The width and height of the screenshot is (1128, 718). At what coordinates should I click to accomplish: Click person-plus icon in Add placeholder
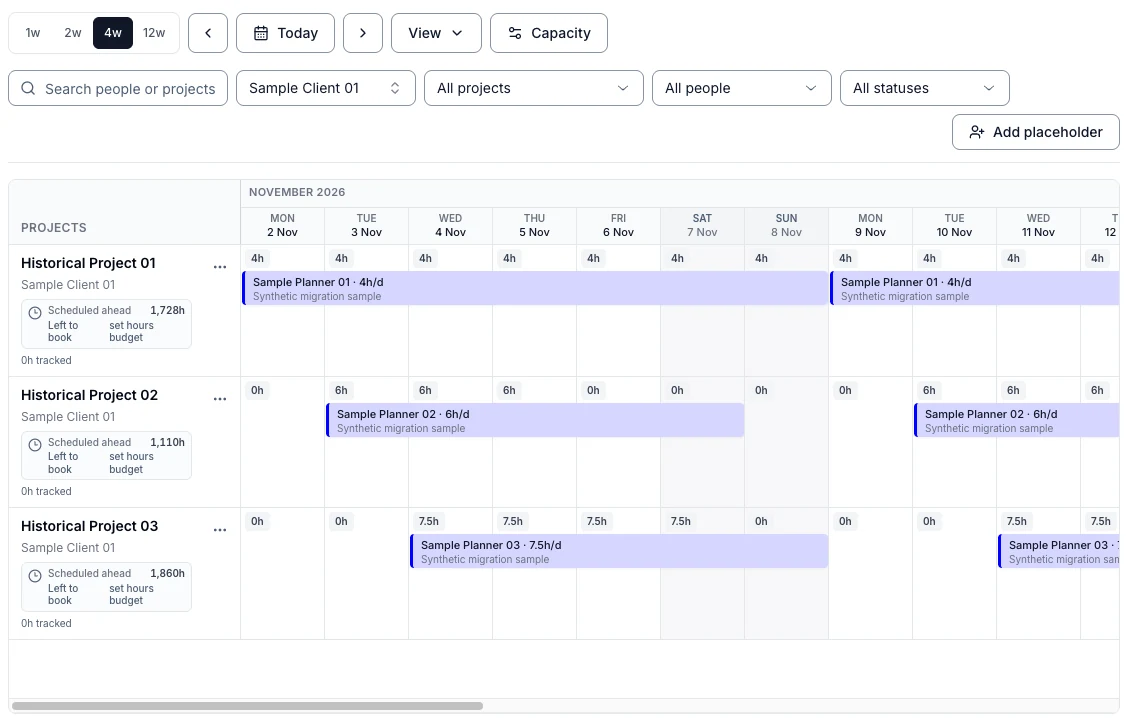click(976, 132)
